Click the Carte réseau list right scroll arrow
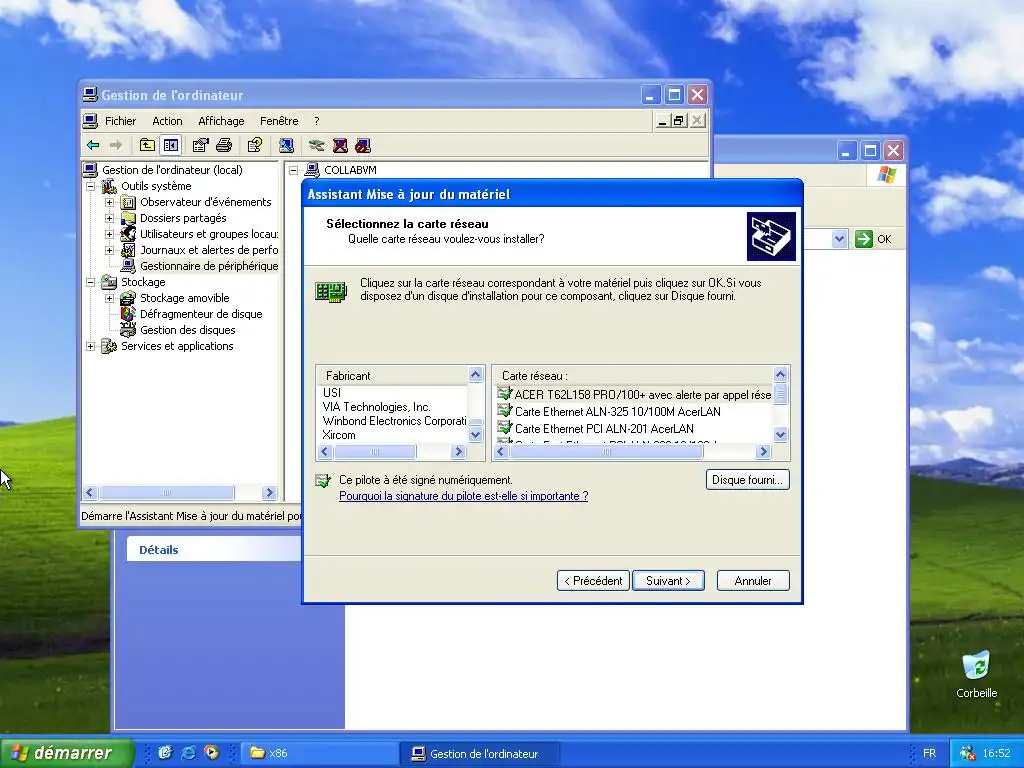Screen dimensions: 1024x768 pyautogui.click(x=763, y=451)
